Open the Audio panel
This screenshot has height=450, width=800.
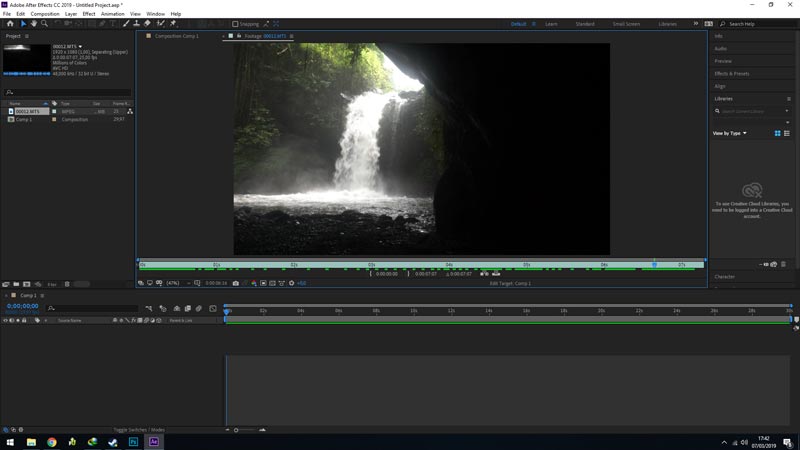tap(720, 48)
